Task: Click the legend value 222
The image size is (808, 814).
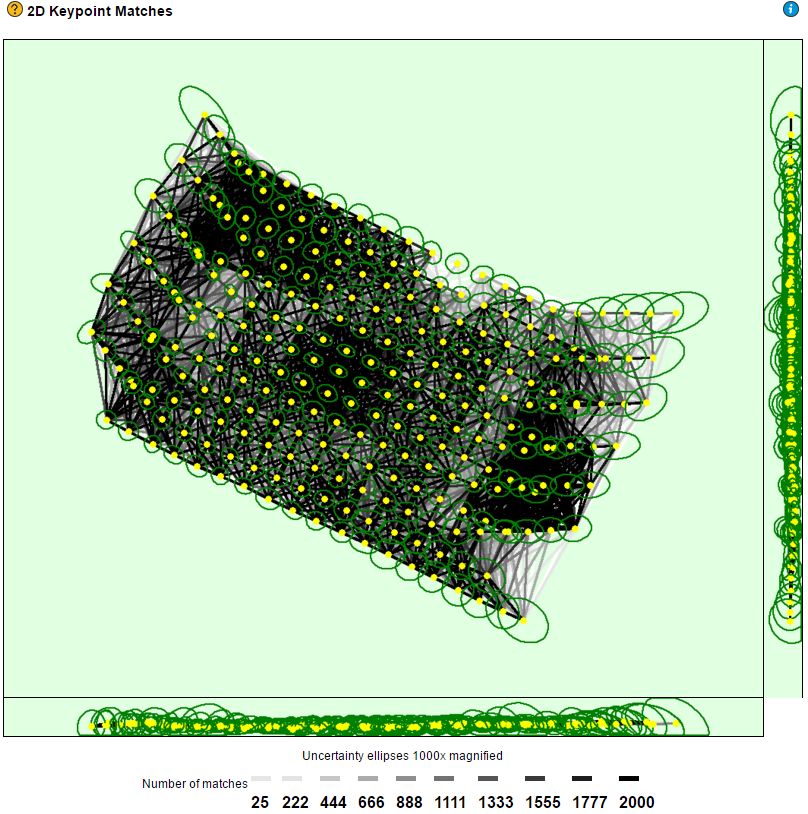Action: coord(295,802)
